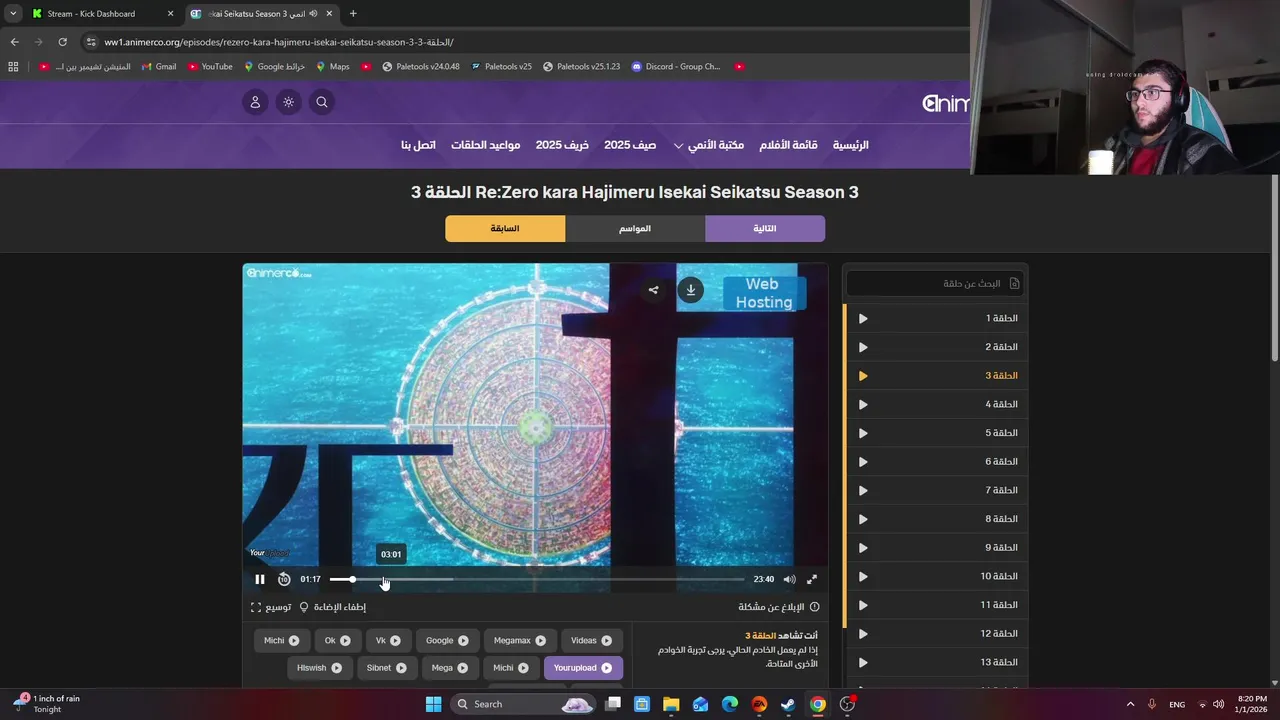Image resolution: width=1280 pixels, height=720 pixels.
Task: Open episode 13 (الحلقة 13) row text
Action: pos(999,662)
